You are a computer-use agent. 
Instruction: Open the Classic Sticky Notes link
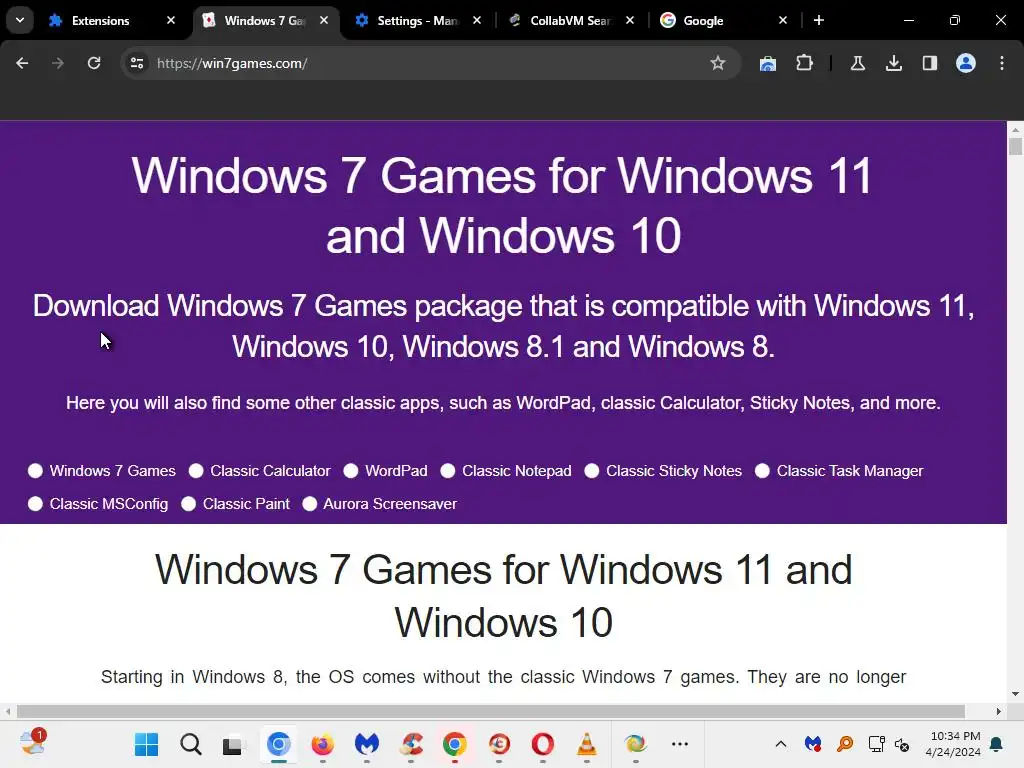click(x=674, y=471)
